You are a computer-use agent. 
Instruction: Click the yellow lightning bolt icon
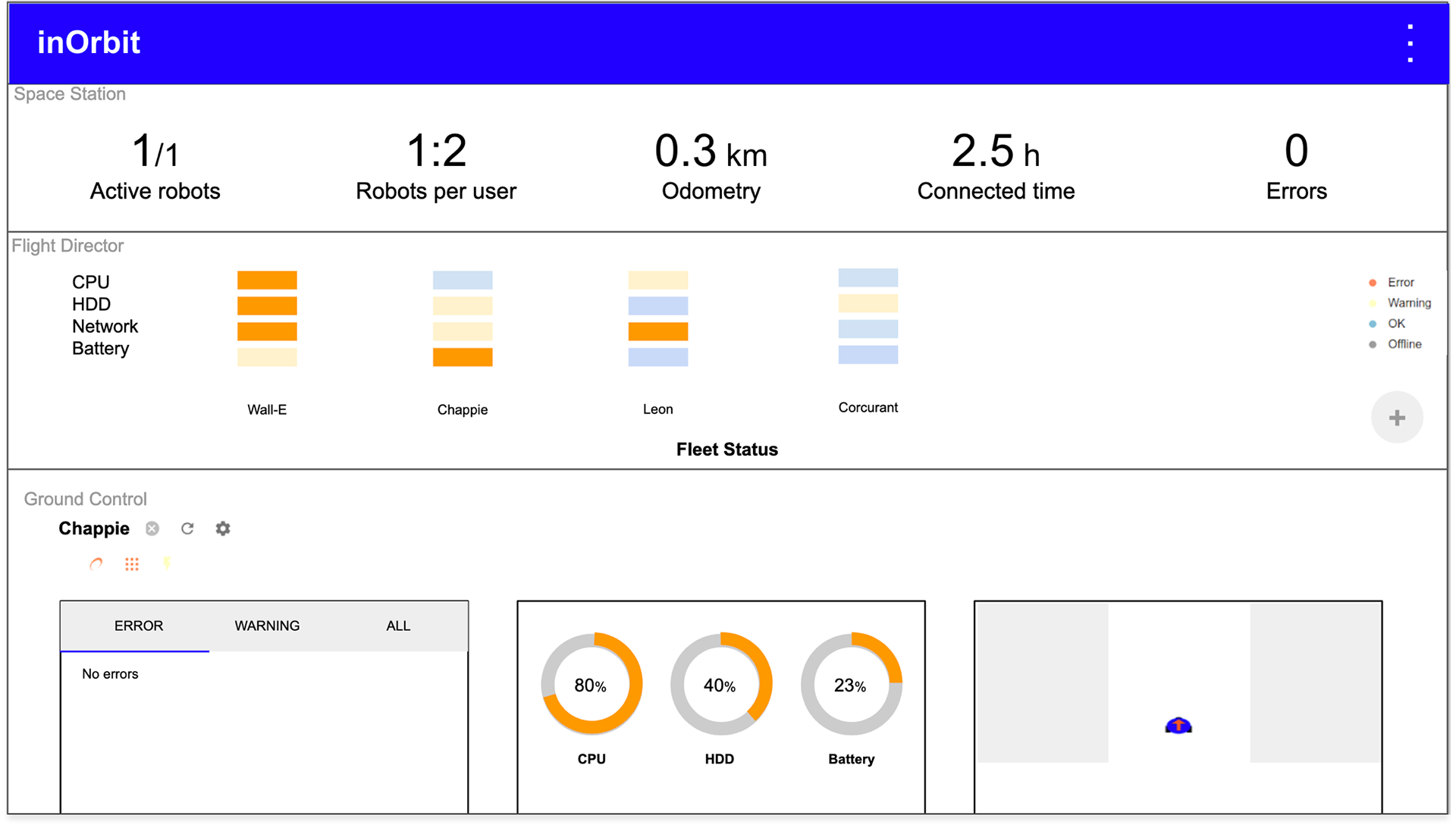(x=167, y=563)
